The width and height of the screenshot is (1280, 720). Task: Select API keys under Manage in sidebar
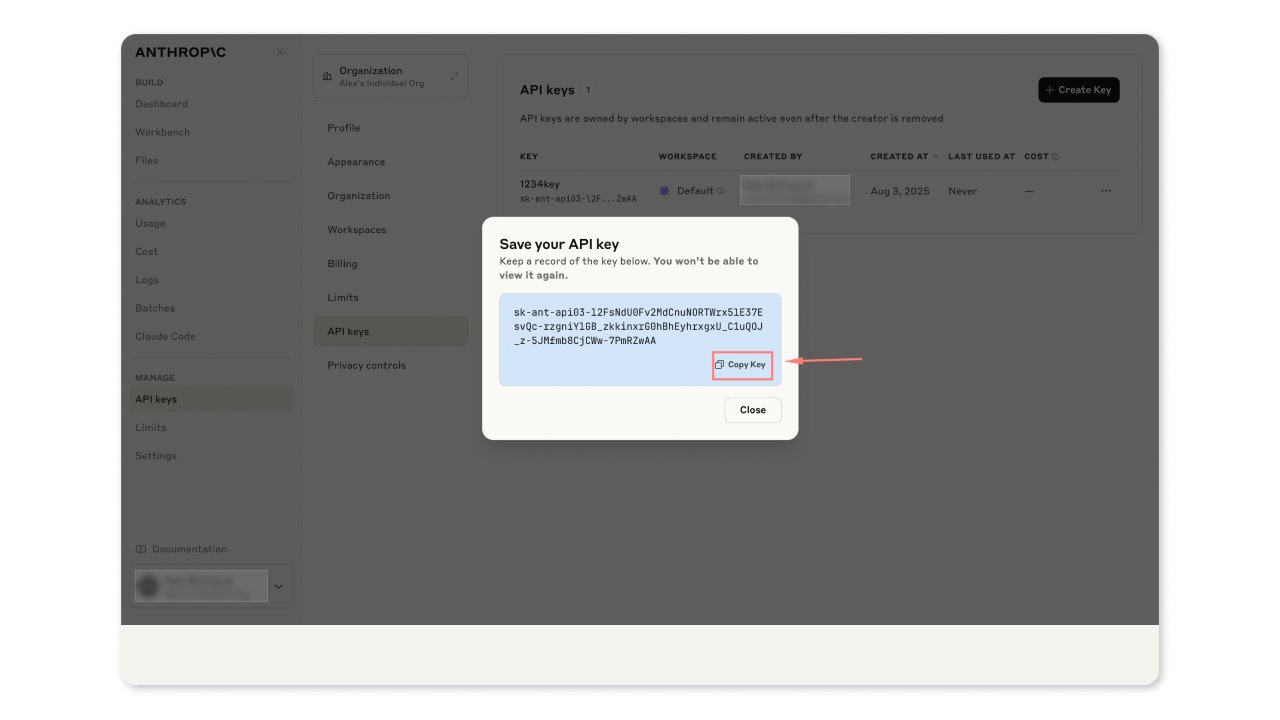[212, 399]
